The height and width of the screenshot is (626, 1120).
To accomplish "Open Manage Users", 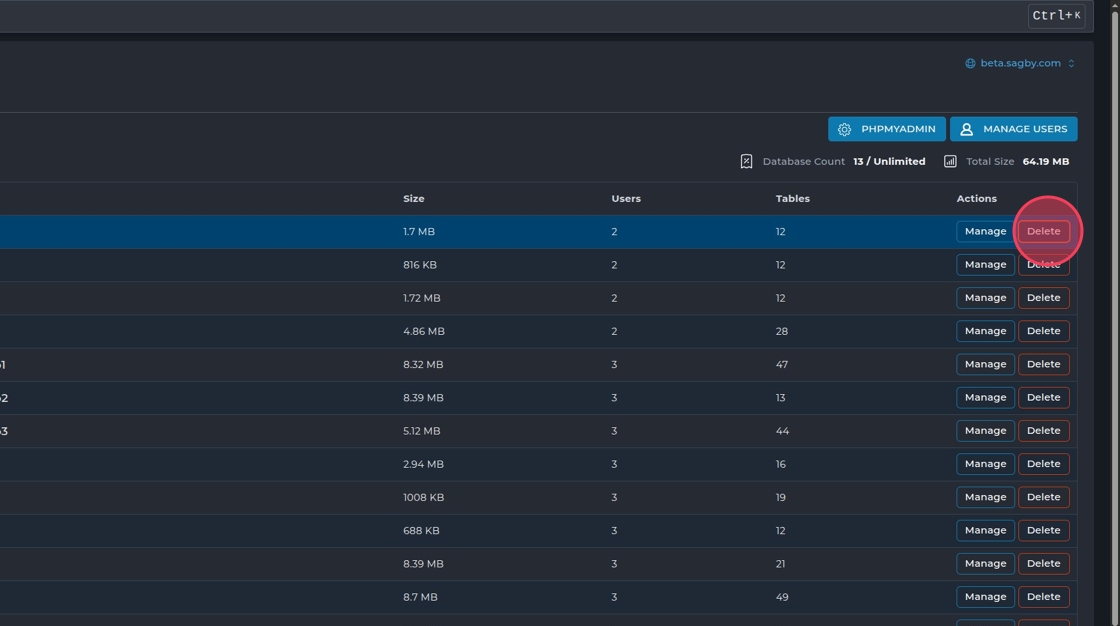I will tap(1013, 129).
